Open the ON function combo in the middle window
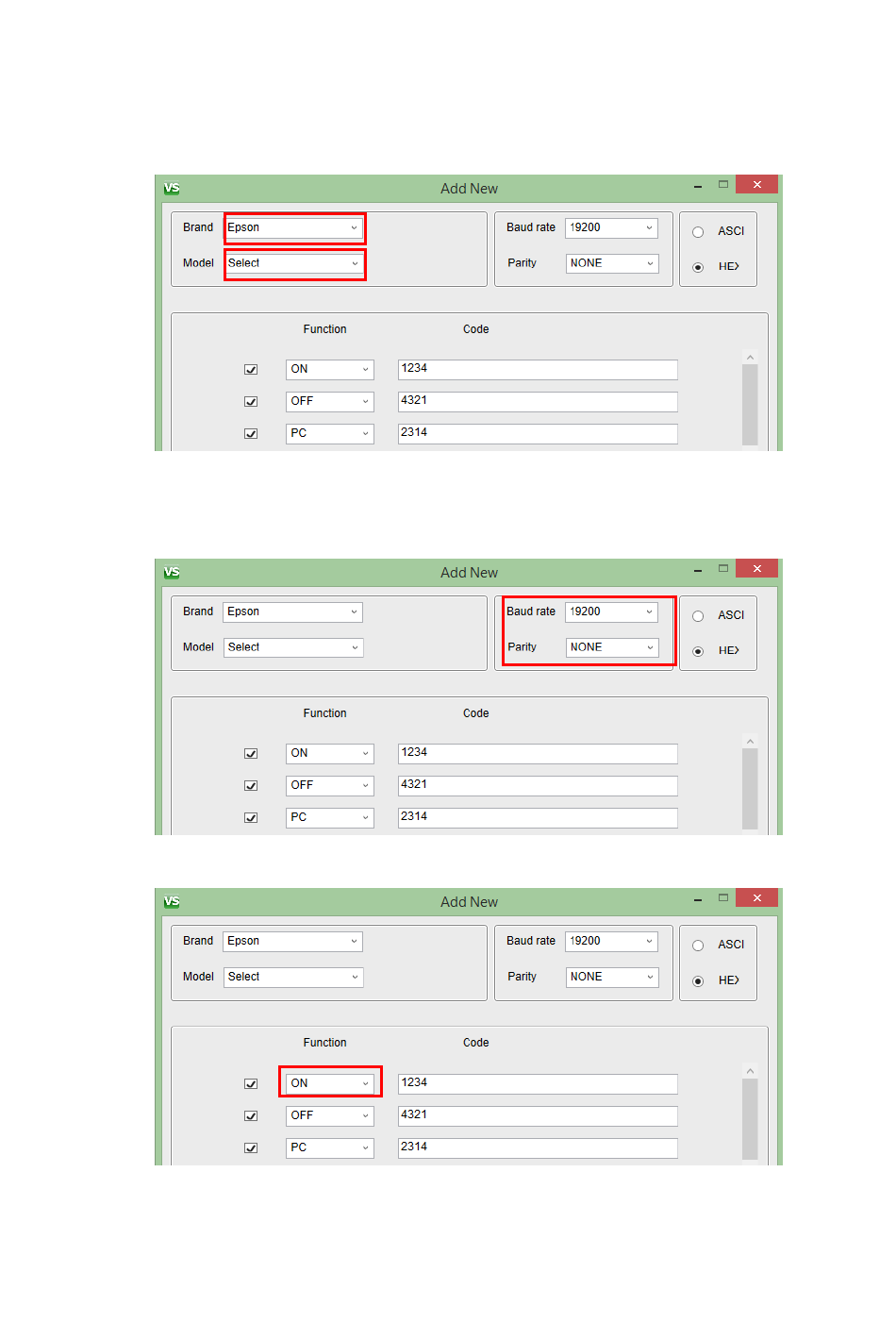Image resolution: width=896 pixels, height=1323 pixels. (330, 754)
